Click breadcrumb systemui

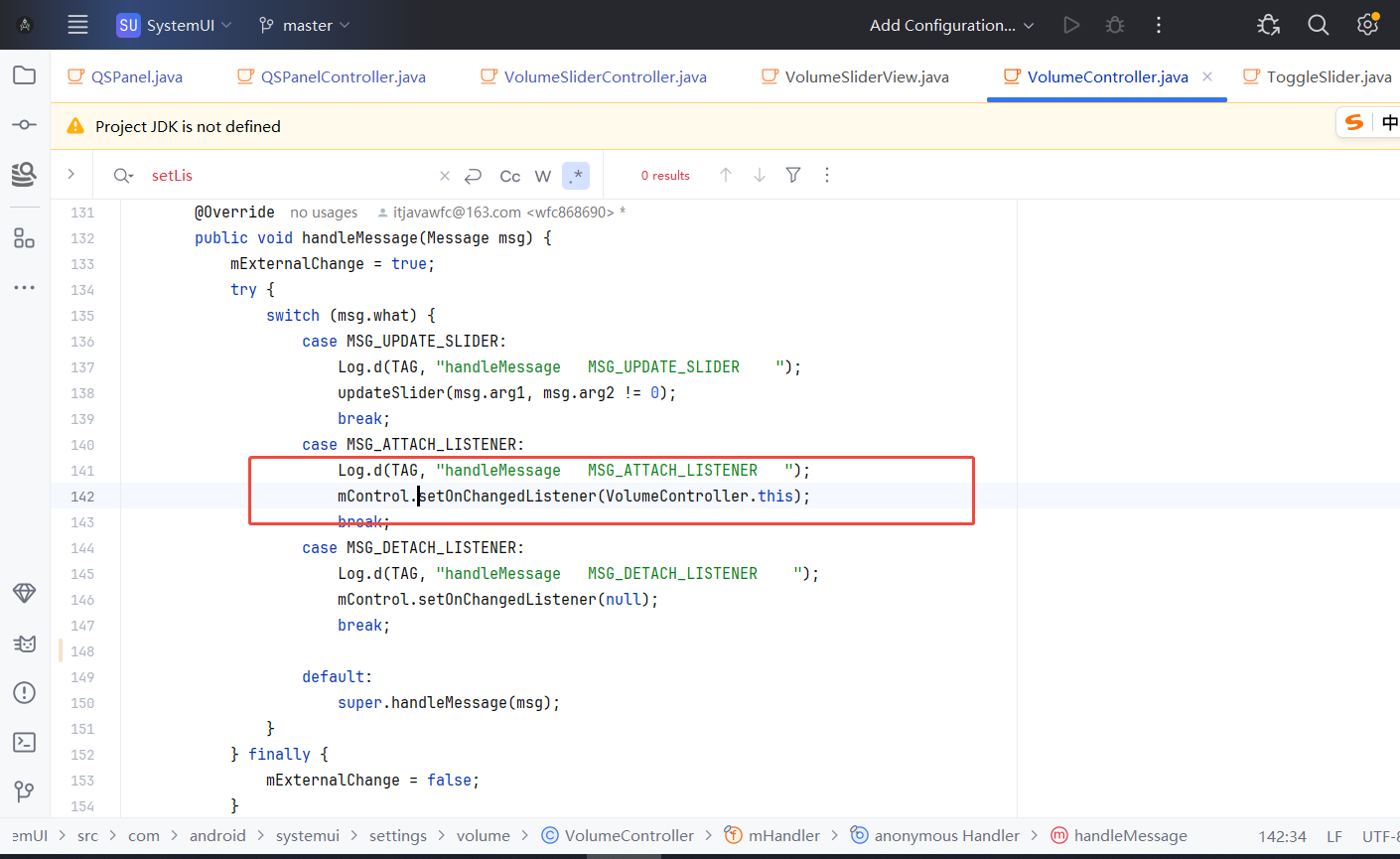[x=307, y=836]
